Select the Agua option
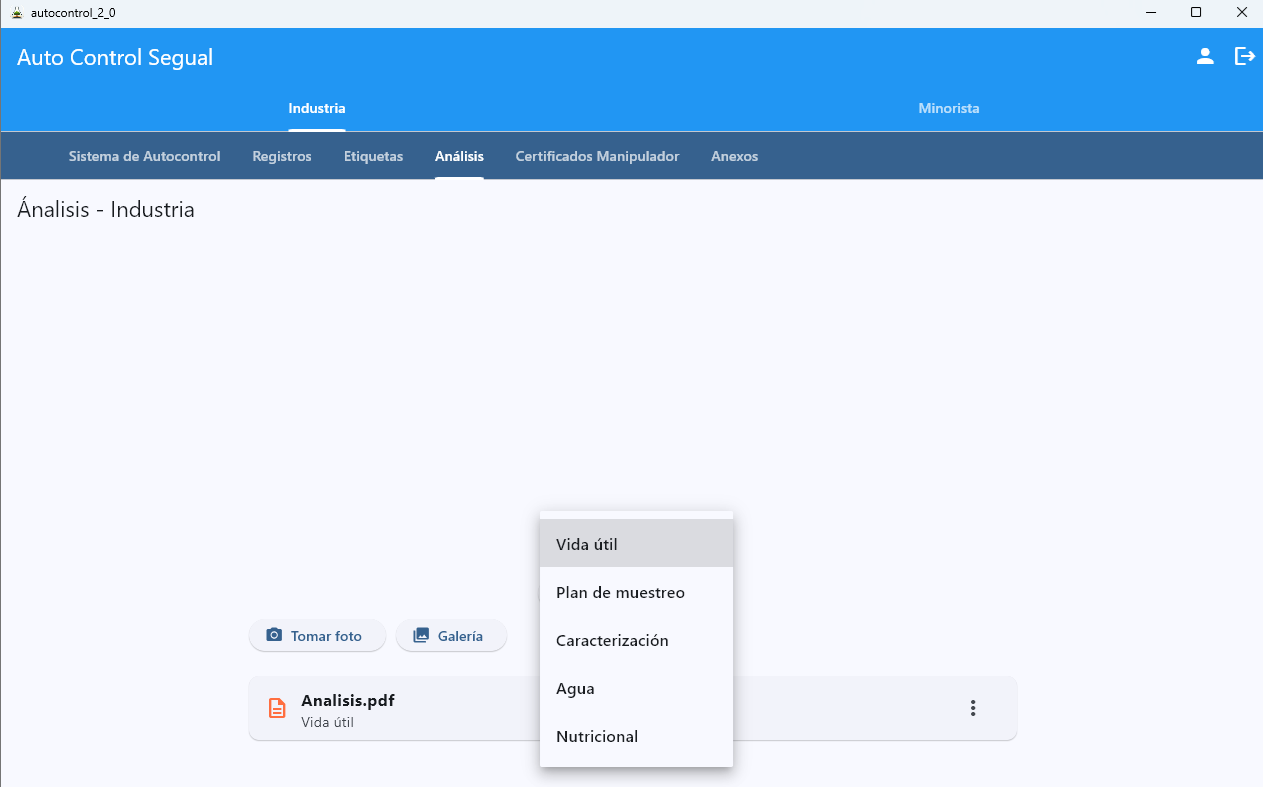Screen dimensions: 1264x787 [636, 688]
